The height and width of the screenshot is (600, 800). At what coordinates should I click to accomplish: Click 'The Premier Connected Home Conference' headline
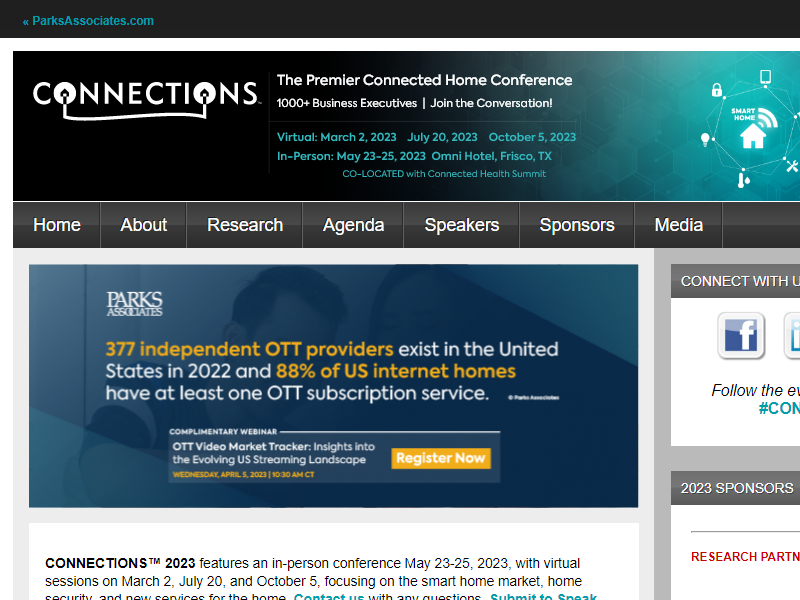coord(424,80)
